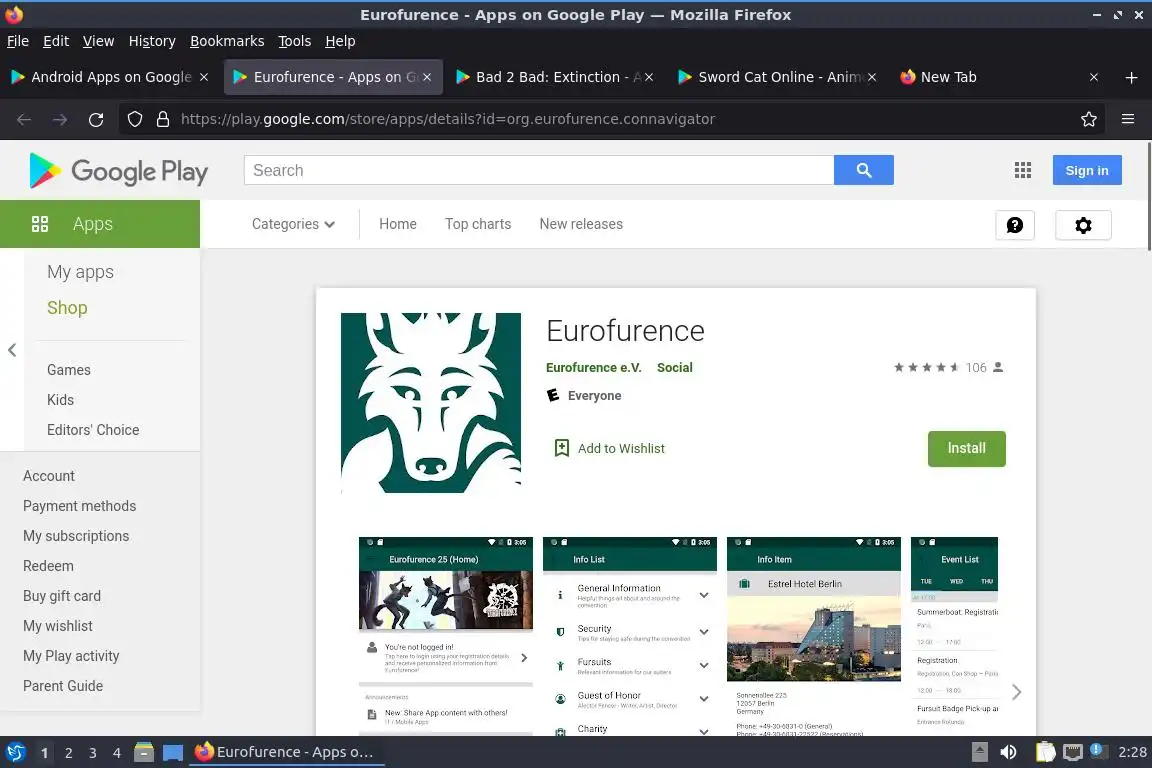Open My apps in sidebar
Image resolution: width=1152 pixels, height=768 pixels.
coord(80,272)
